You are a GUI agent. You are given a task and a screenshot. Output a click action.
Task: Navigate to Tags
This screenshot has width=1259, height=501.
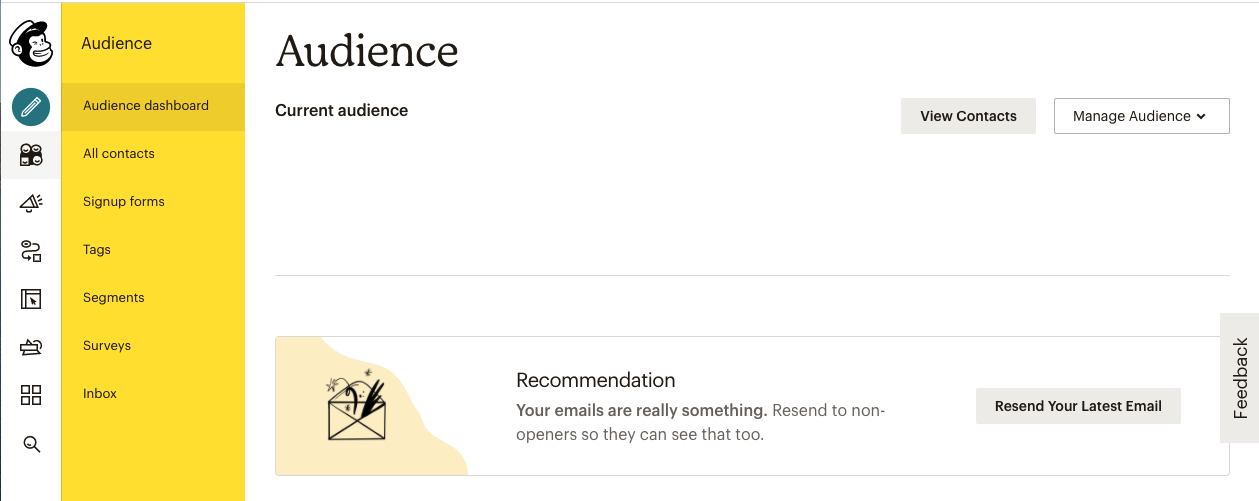[97, 250]
